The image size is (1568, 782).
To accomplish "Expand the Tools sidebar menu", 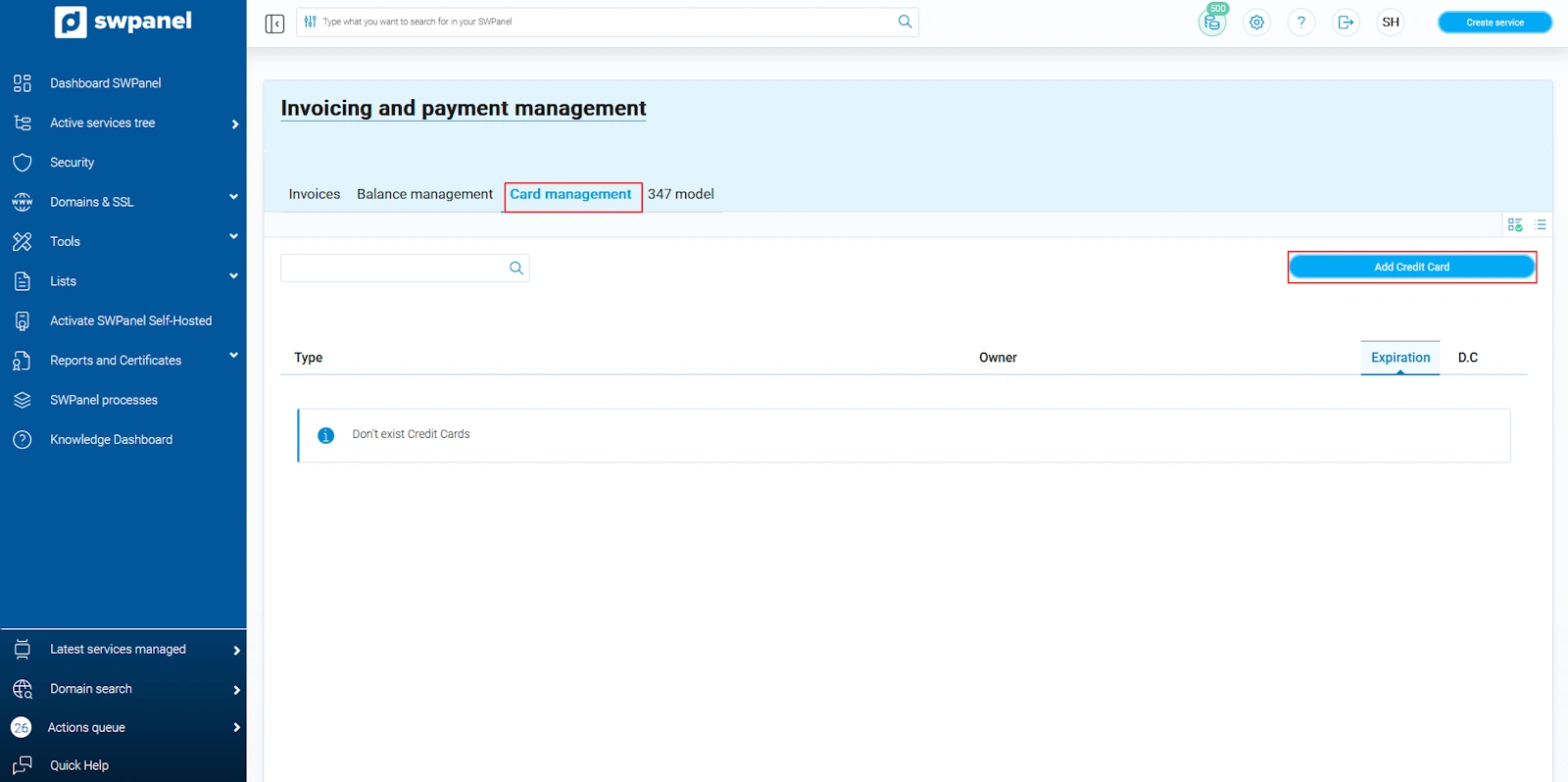I will [x=233, y=237].
